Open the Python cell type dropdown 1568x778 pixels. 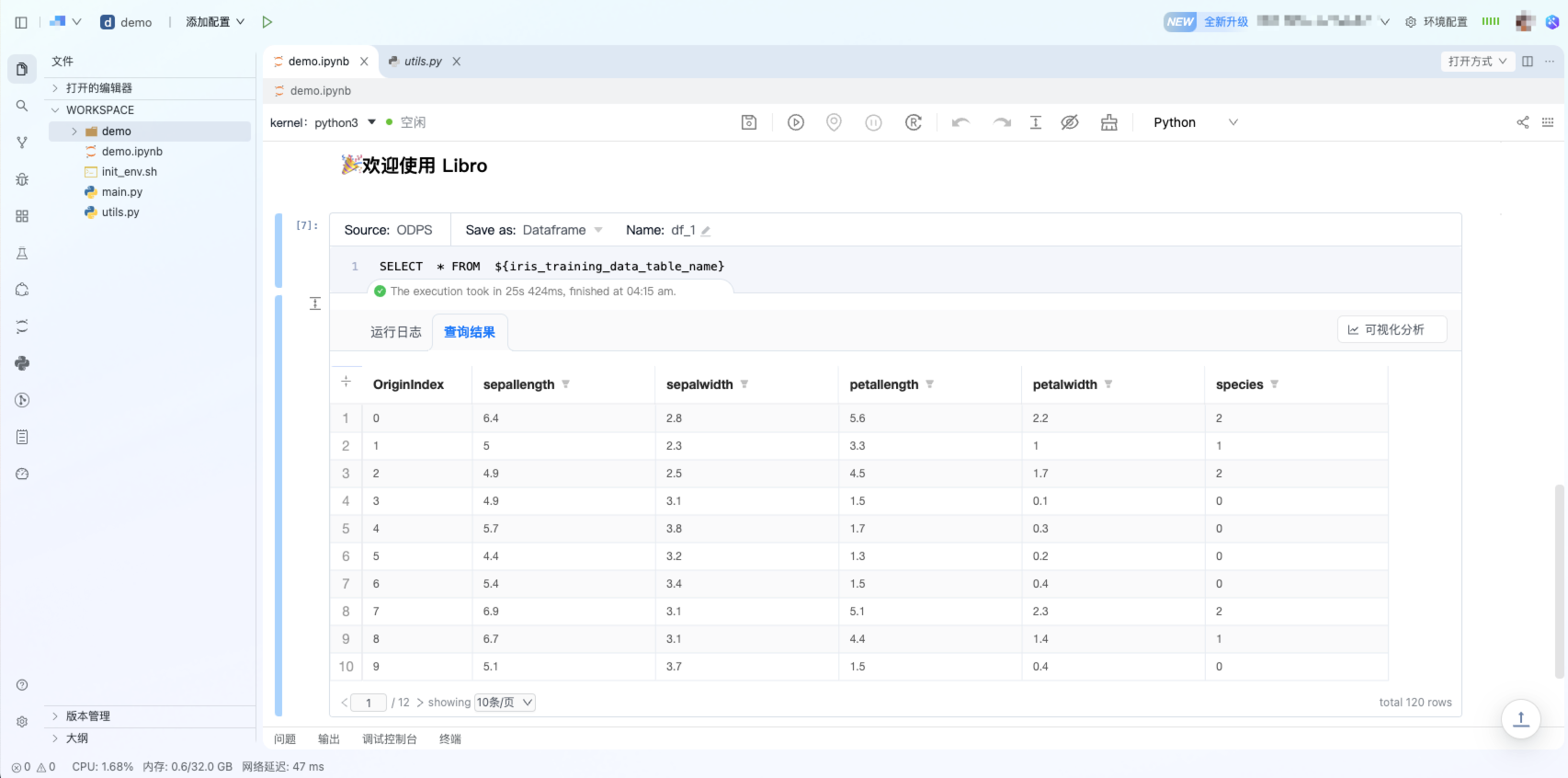[x=1195, y=122]
